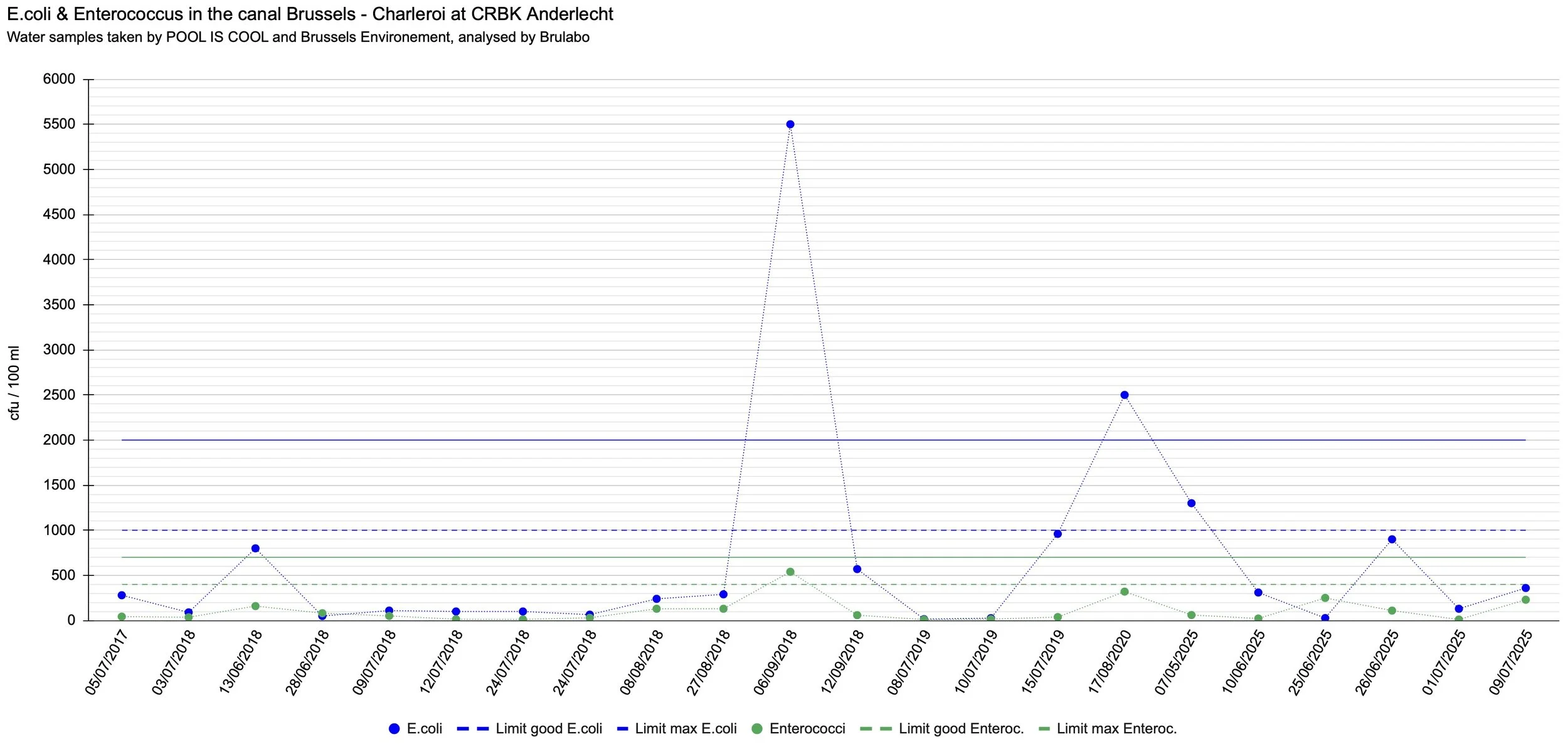The image size is (1568, 744).
Task: Click the E.coli point at 1300 on 07/05/2025
Action: click(x=1192, y=503)
